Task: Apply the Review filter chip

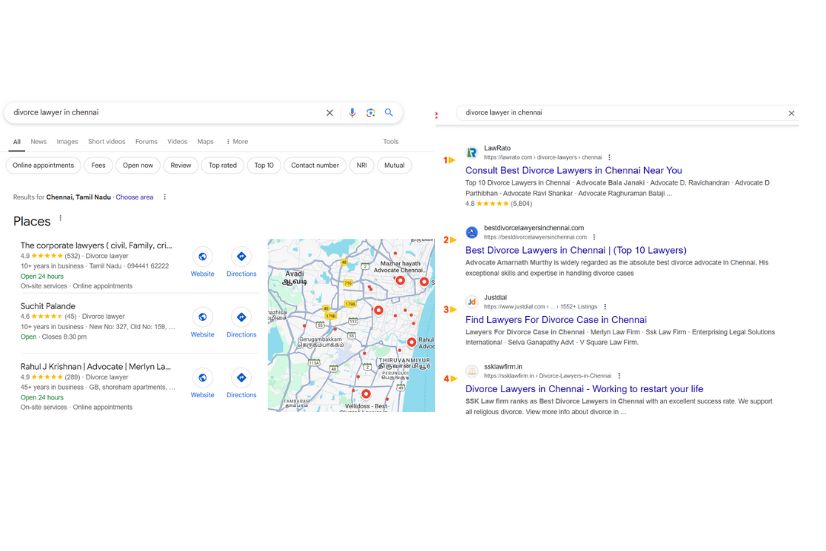Action: [181, 165]
